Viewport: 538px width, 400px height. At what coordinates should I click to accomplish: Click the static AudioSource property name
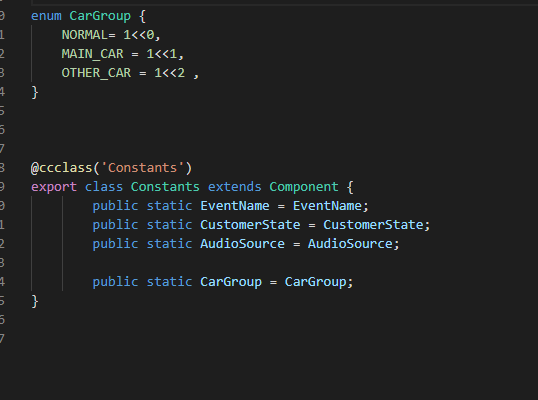pyautogui.click(x=242, y=244)
